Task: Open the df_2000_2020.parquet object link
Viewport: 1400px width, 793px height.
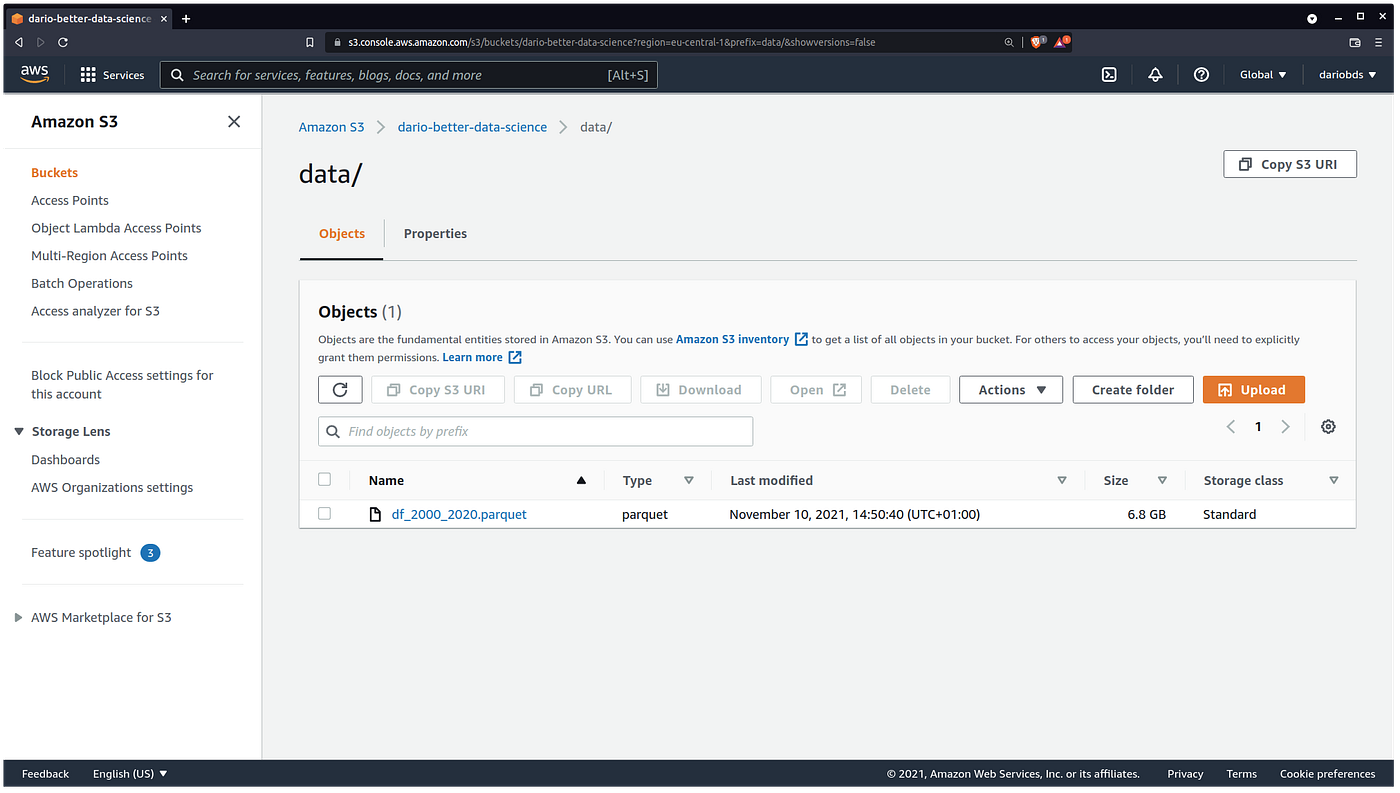Action: (459, 513)
